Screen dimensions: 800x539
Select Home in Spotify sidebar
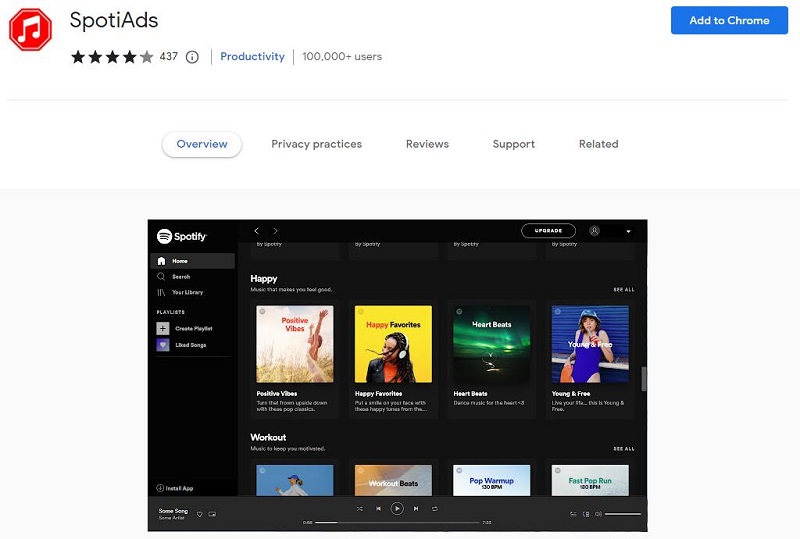[x=193, y=261]
